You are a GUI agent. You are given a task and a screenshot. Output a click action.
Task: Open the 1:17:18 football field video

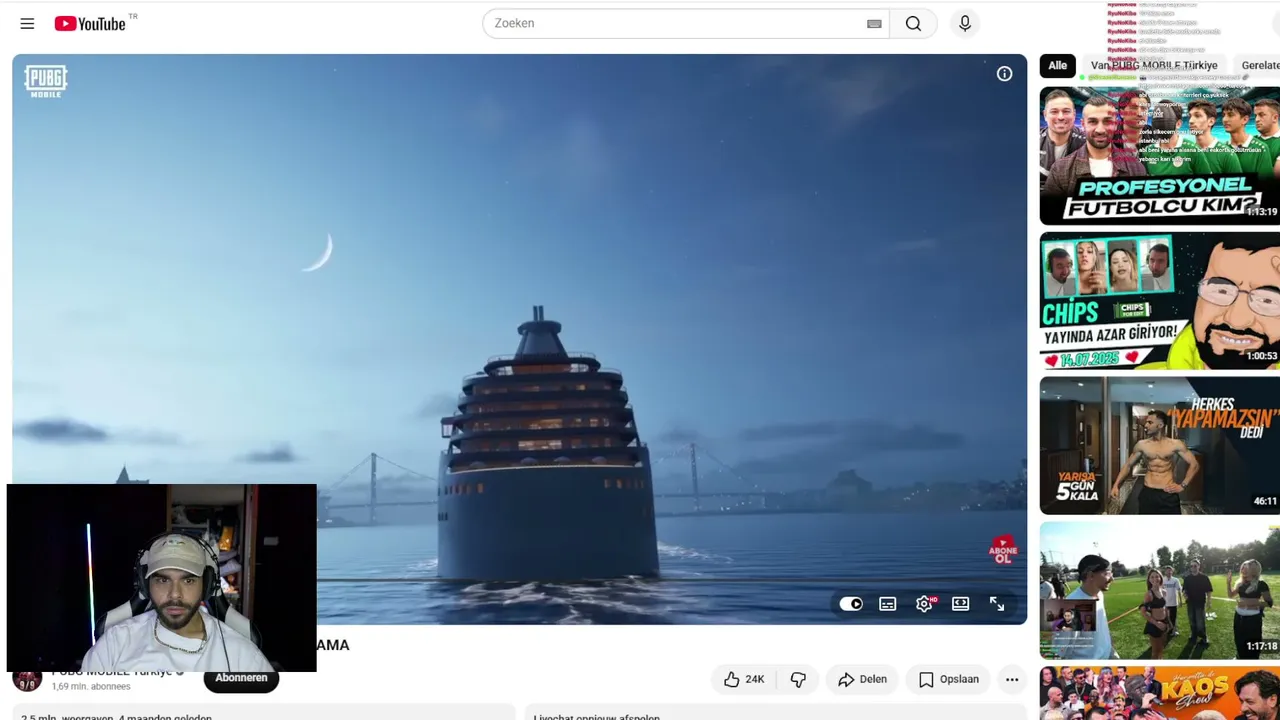1160,591
